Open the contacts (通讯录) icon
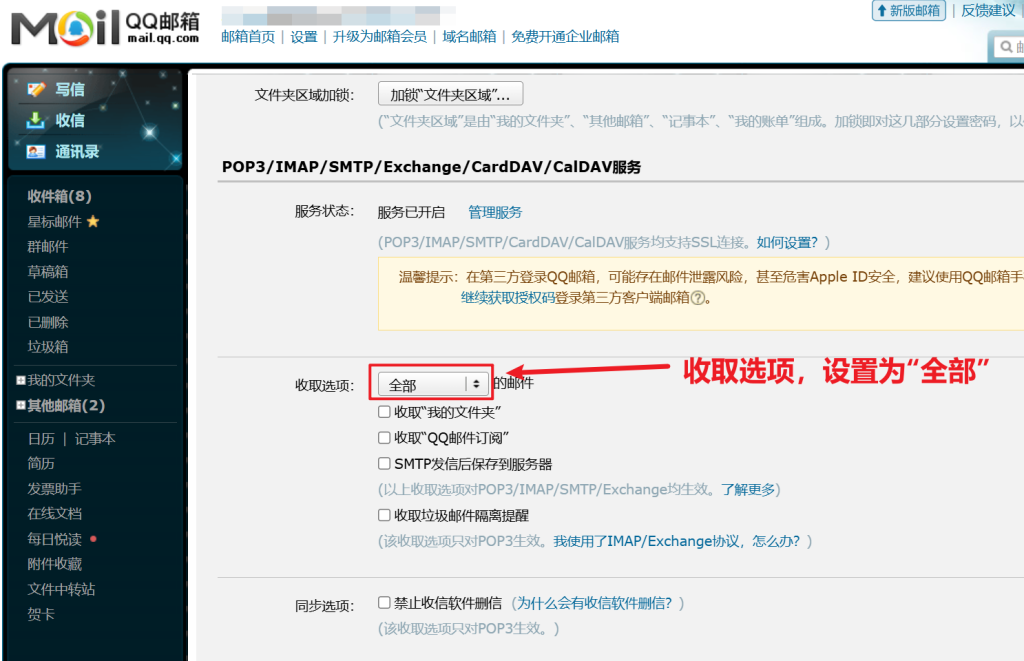 [x=36, y=152]
